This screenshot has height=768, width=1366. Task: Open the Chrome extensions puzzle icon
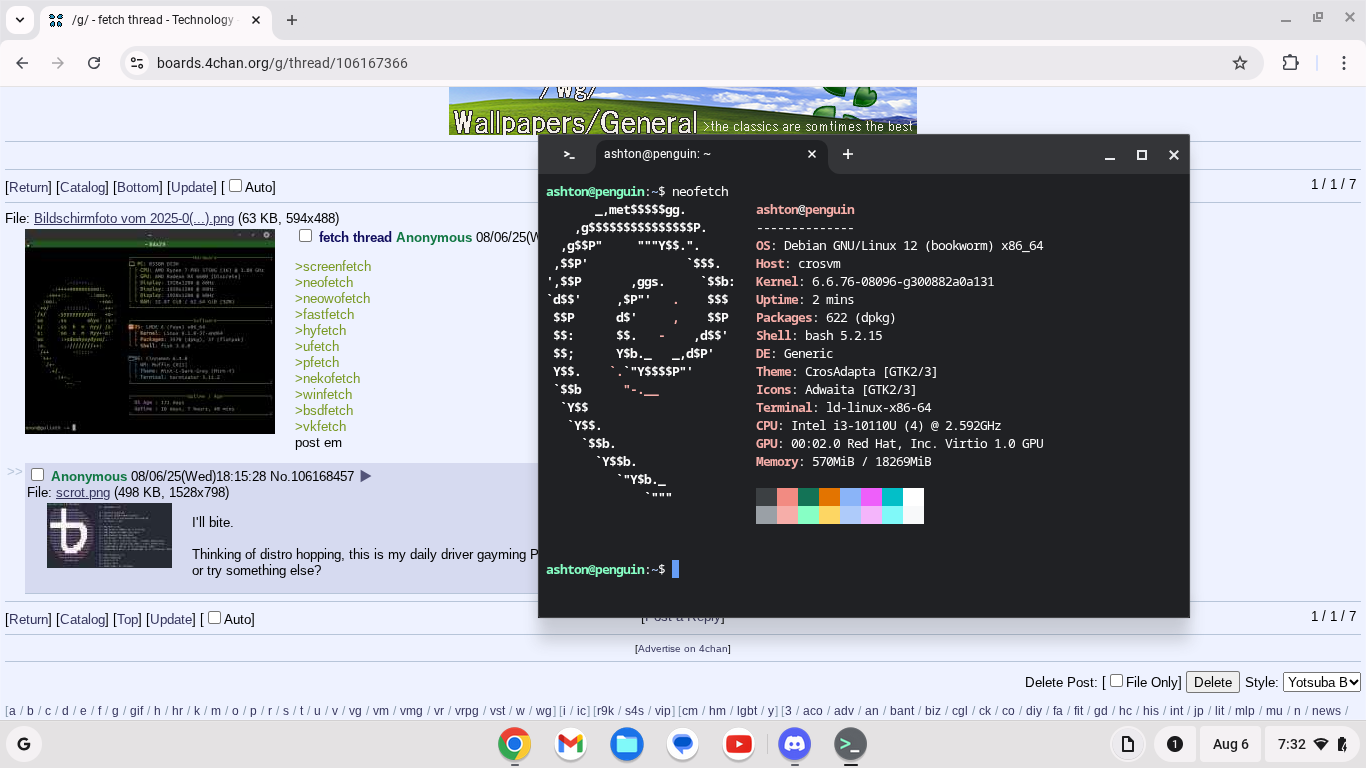pos(1290,63)
